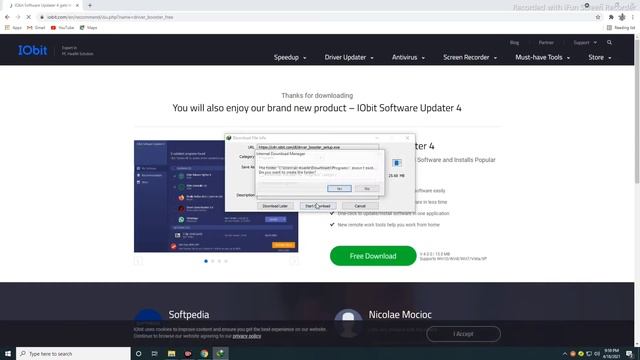Close the IObit Software Updater tab
This screenshot has height=360, width=640.
point(77,5)
